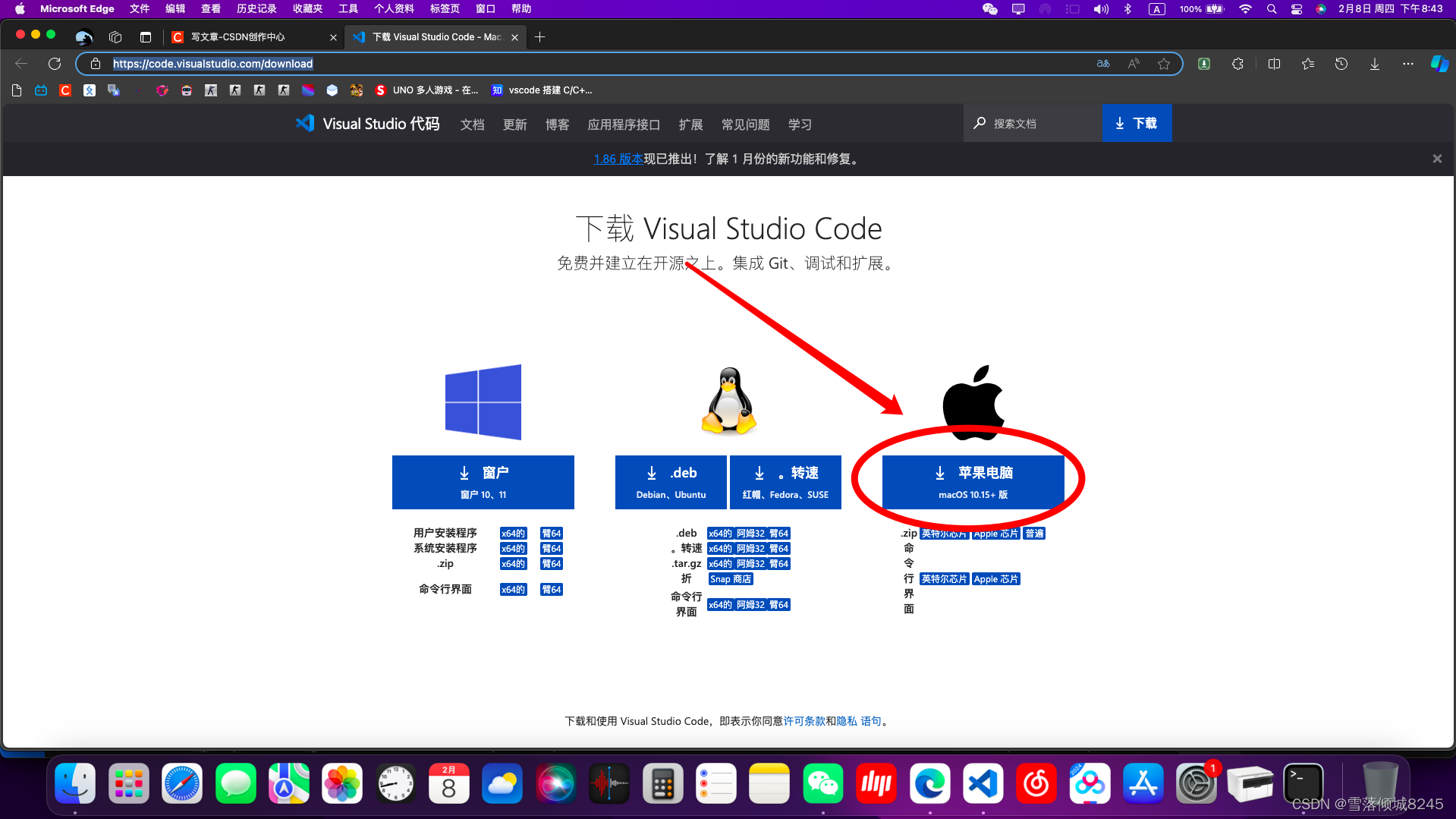Launch Calculator from the Dock

pyautogui.click(x=663, y=783)
